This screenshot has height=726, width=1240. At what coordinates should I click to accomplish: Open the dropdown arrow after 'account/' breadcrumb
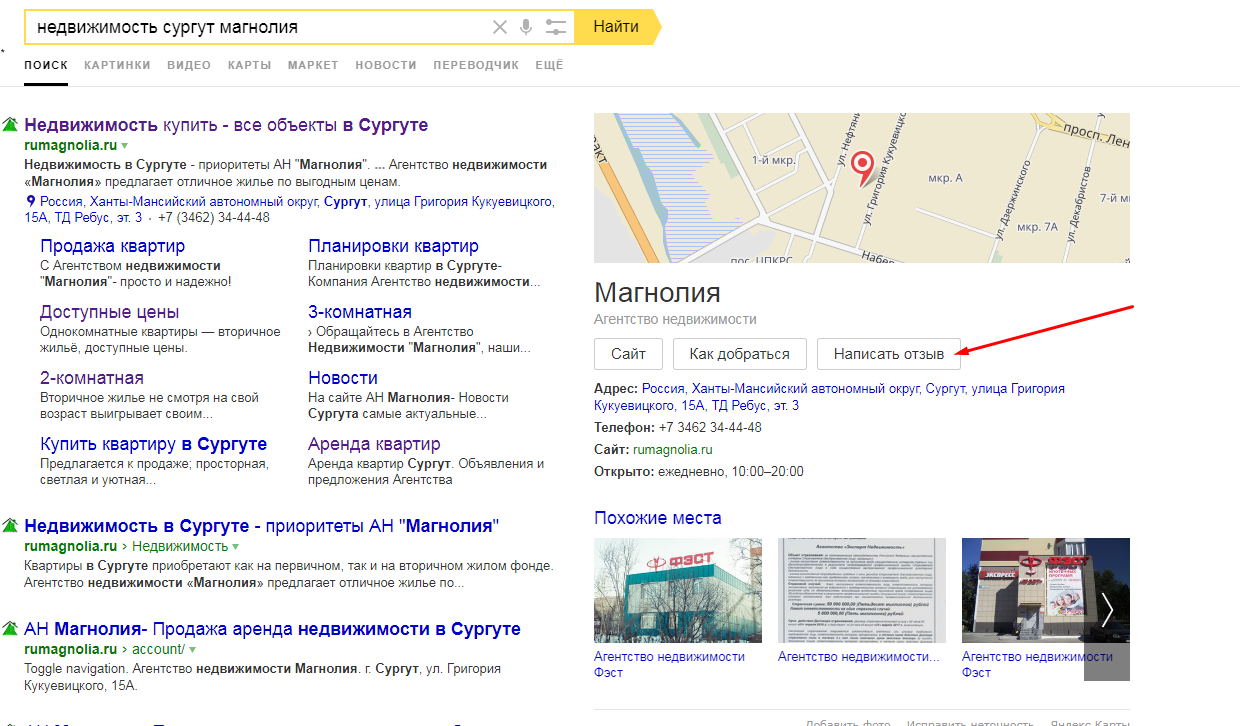(x=193, y=650)
